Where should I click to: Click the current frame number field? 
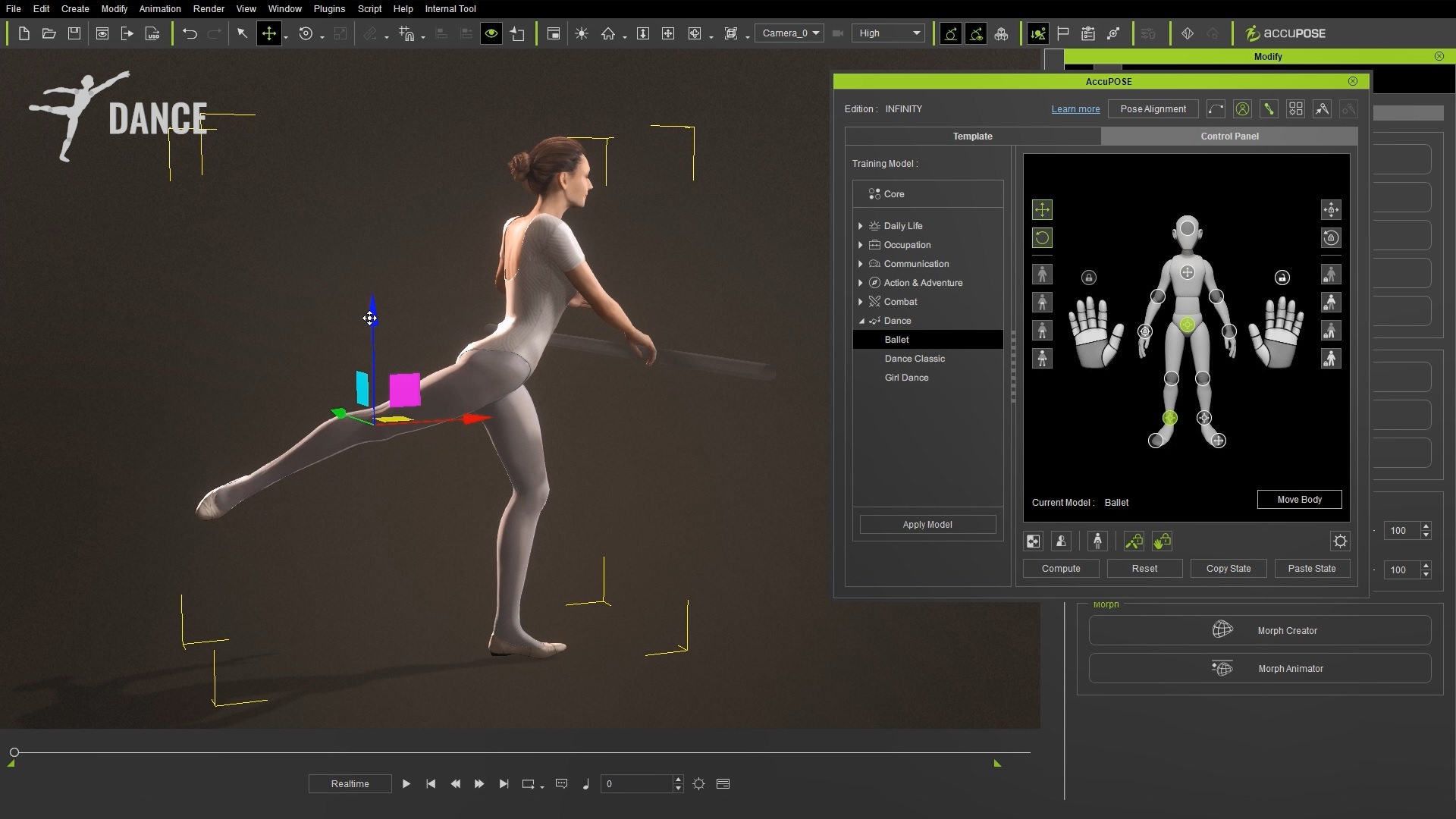point(637,784)
